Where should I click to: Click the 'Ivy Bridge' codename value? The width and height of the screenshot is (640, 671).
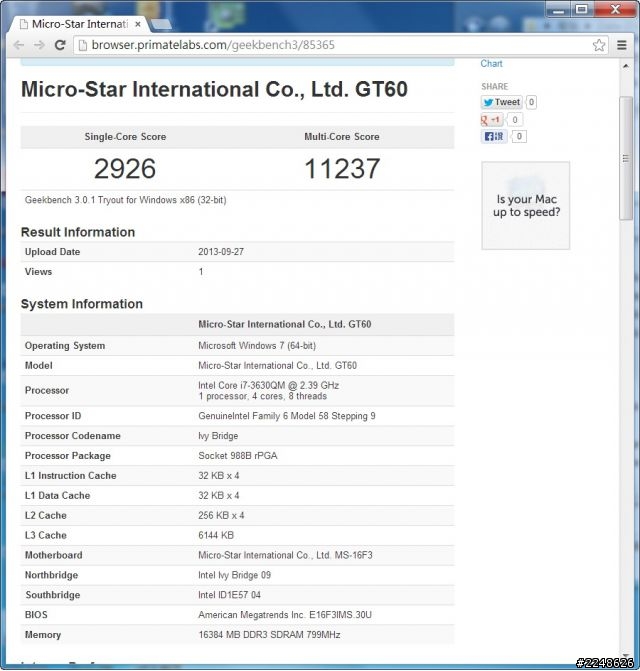218,436
